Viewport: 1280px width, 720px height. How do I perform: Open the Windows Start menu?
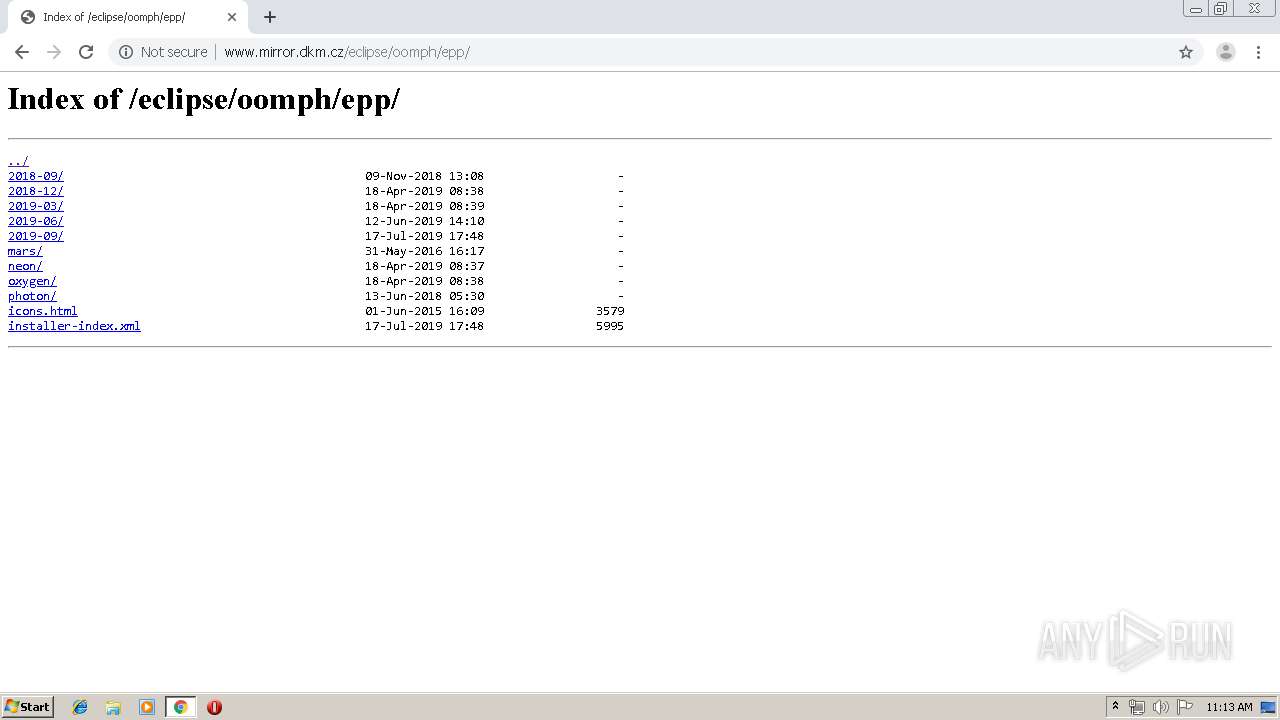(x=28, y=707)
